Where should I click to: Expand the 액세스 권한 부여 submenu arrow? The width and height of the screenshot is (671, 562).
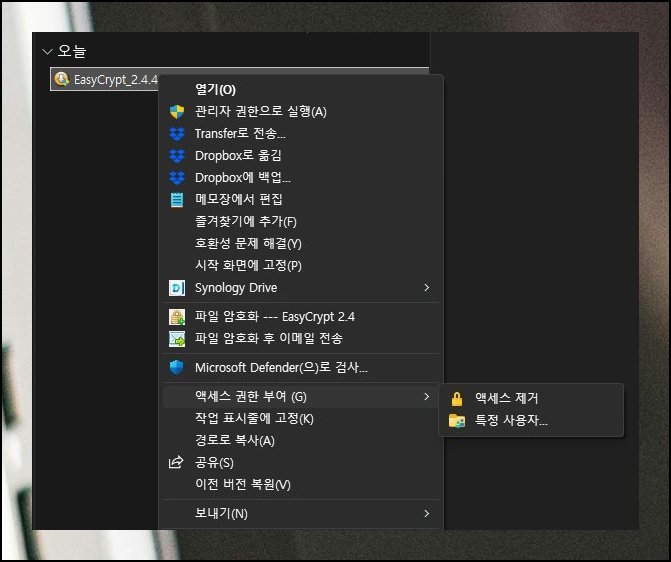click(x=426, y=396)
